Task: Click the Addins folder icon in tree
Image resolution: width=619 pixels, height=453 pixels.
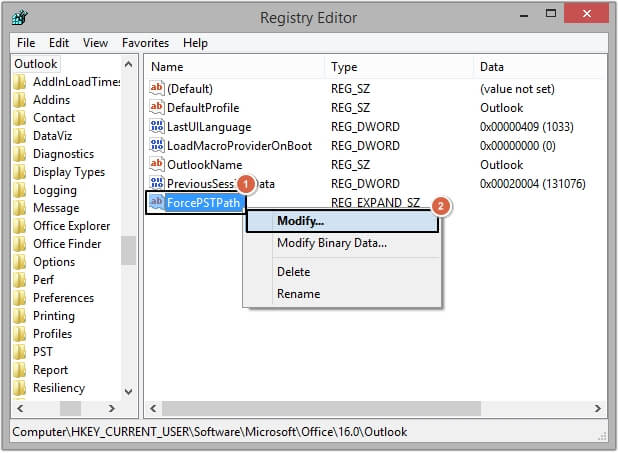Action: point(19,100)
